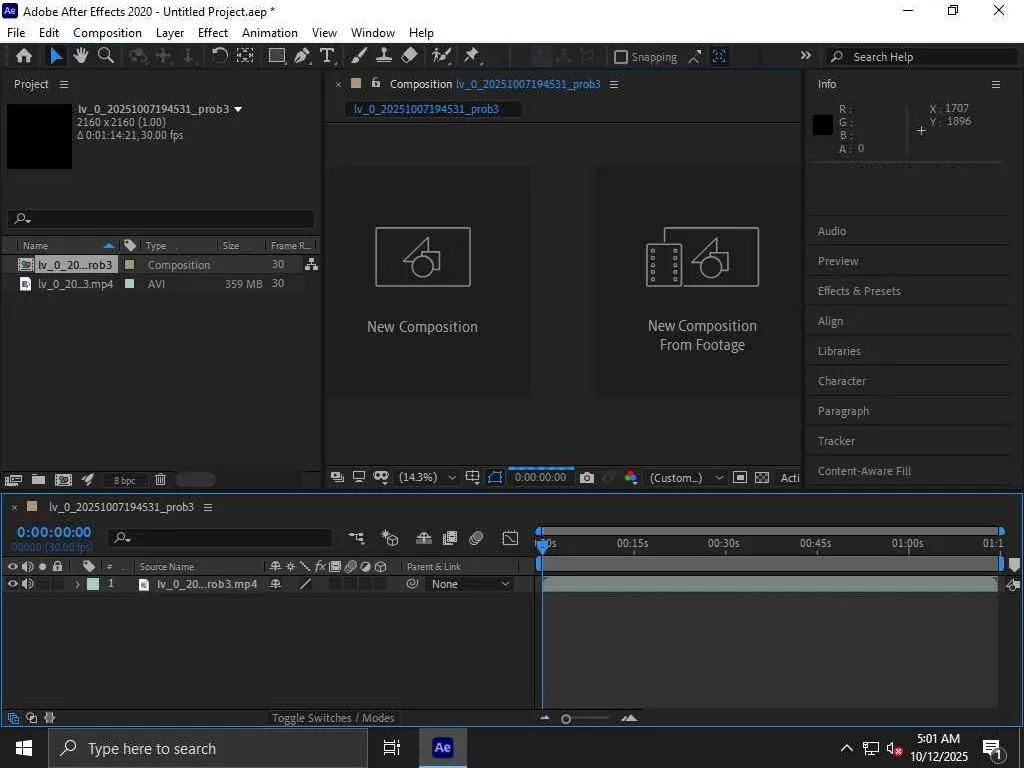Expand layer 1 properties with the twirl arrow
The height and width of the screenshot is (768, 1024).
pos(77,584)
